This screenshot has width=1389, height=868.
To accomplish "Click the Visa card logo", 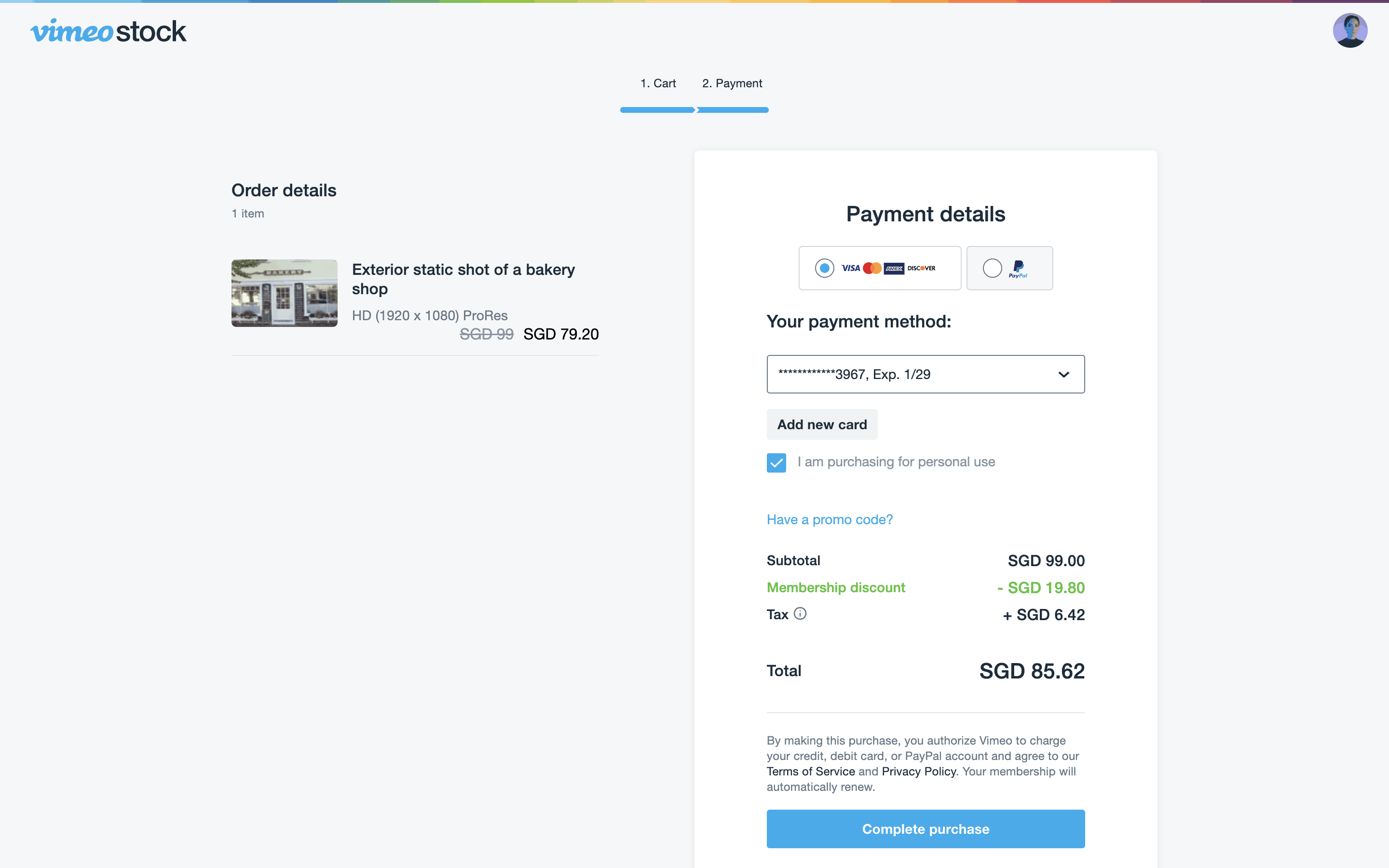I will click(x=851, y=268).
